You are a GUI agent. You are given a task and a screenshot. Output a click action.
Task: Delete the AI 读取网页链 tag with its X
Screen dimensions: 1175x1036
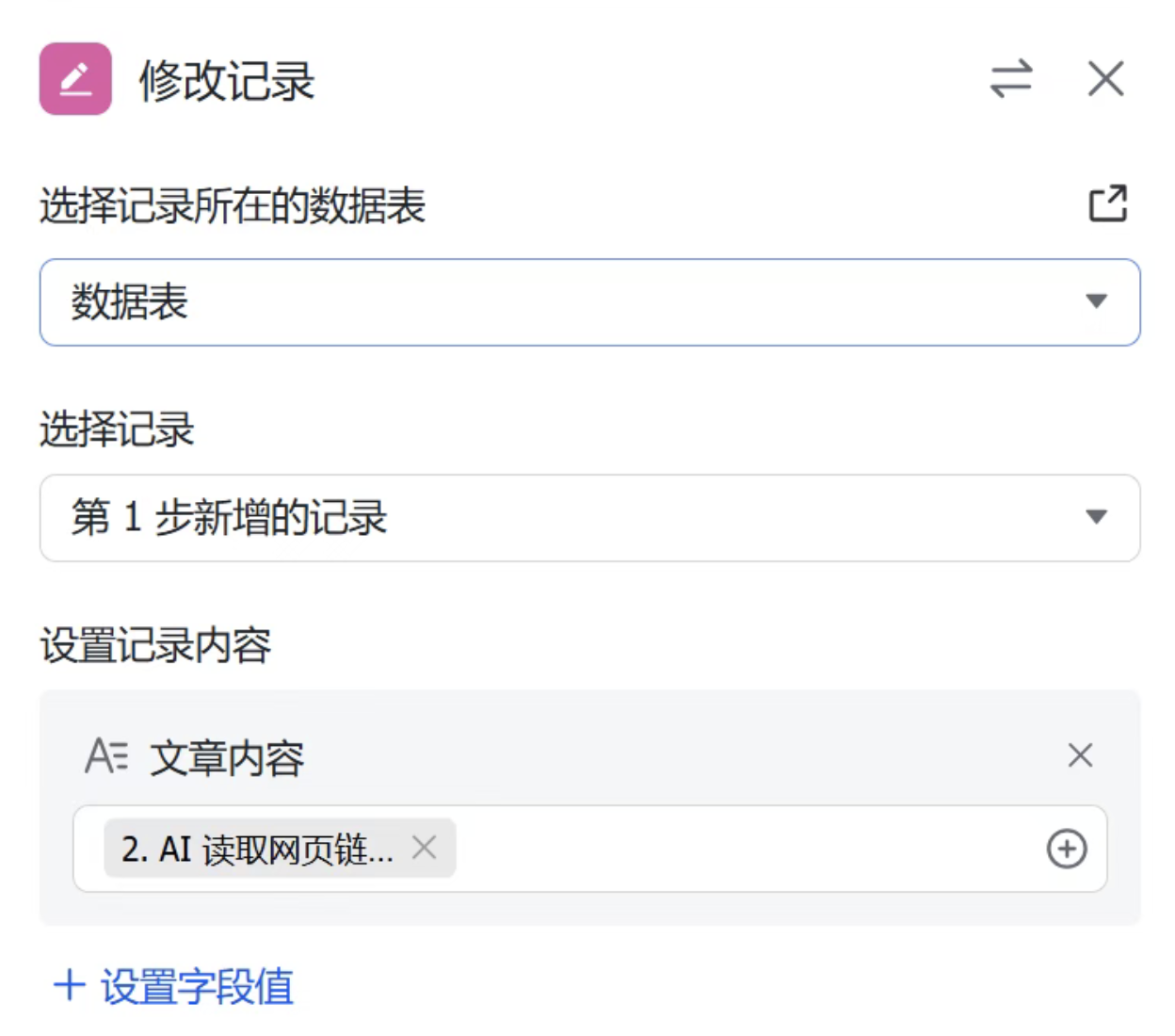(425, 848)
